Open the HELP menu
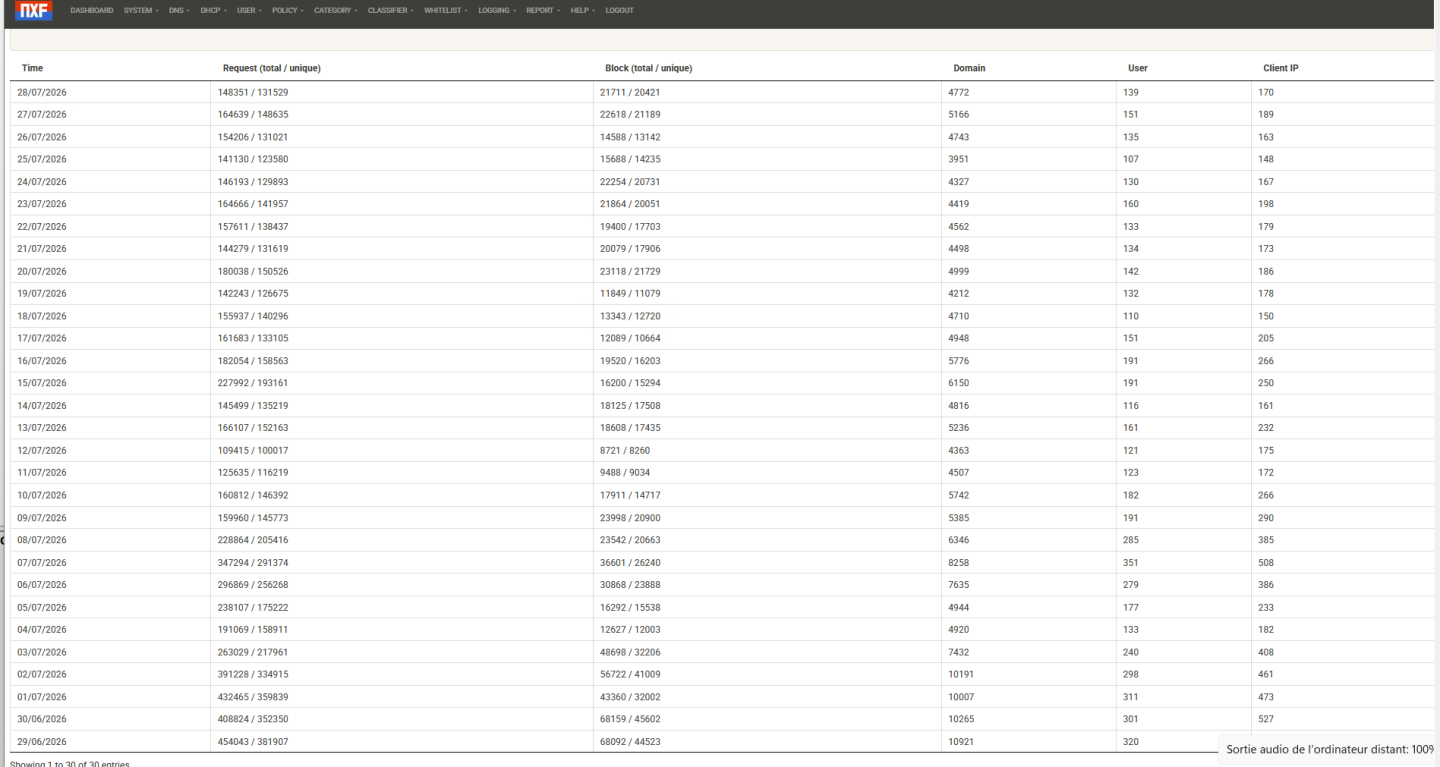Viewport: 1440px width, 767px height. click(x=583, y=11)
